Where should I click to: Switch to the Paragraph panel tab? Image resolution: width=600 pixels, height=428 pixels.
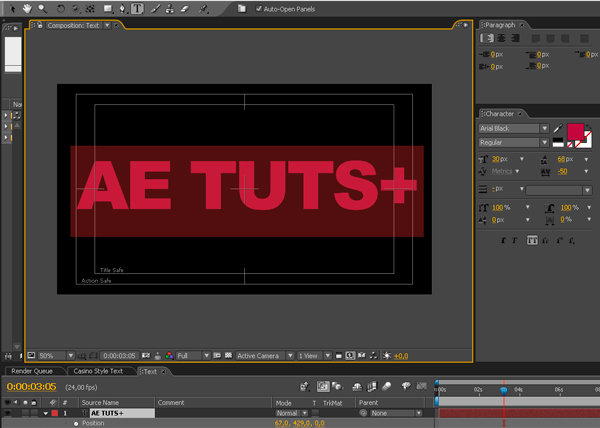[x=500, y=25]
